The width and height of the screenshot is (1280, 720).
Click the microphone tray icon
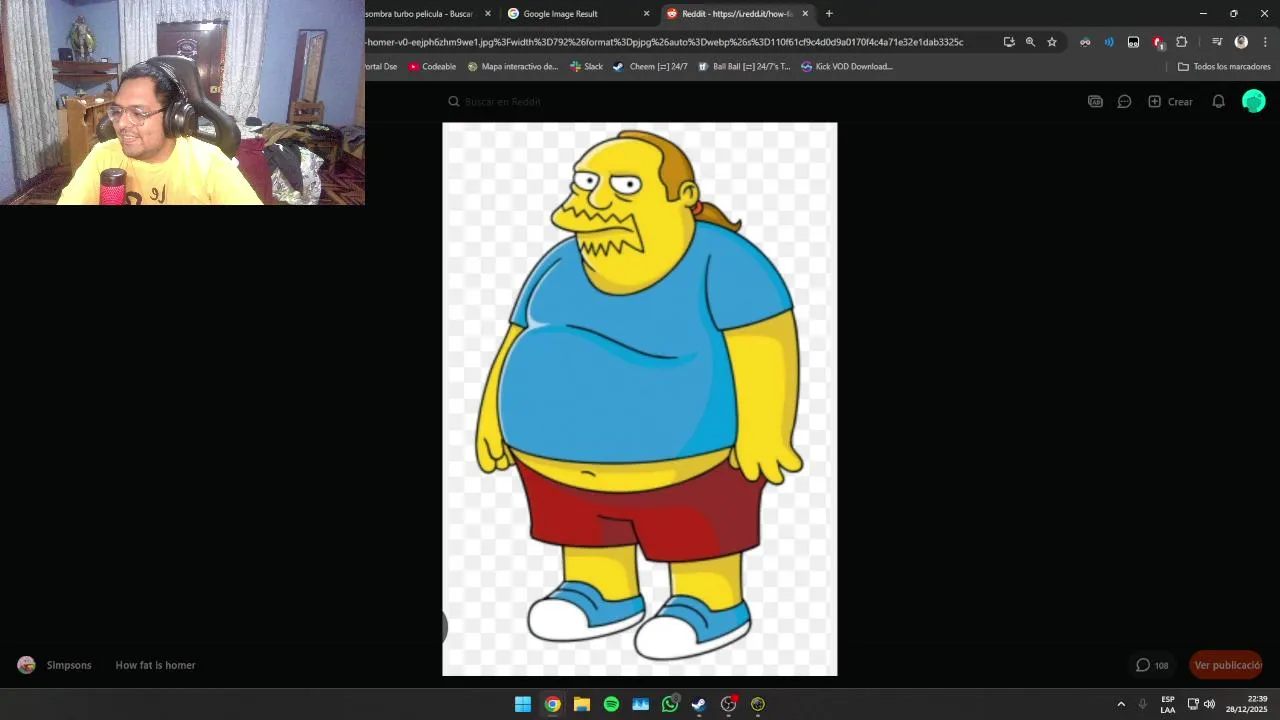pyautogui.click(x=1143, y=704)
